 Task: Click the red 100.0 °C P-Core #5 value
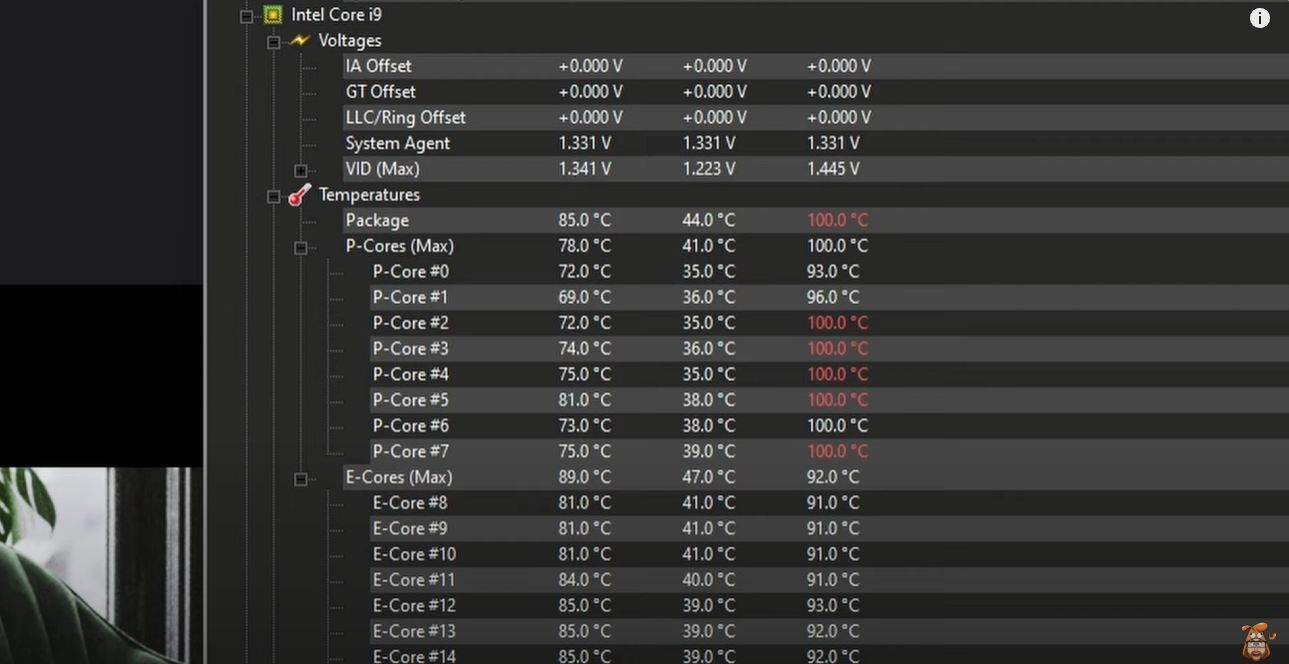[x=837, y=400]
